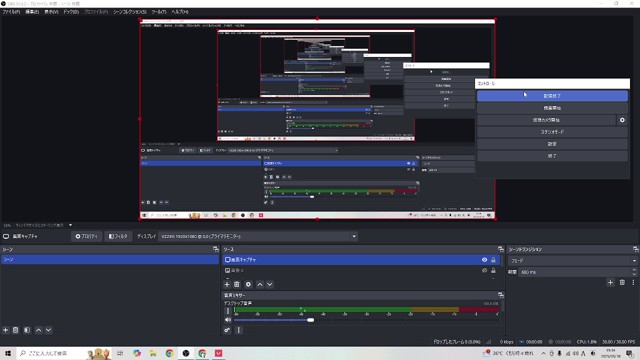
Task: Adjust the desktop audio volume slider
Action: pyautogui.click(x=271, y=320)
